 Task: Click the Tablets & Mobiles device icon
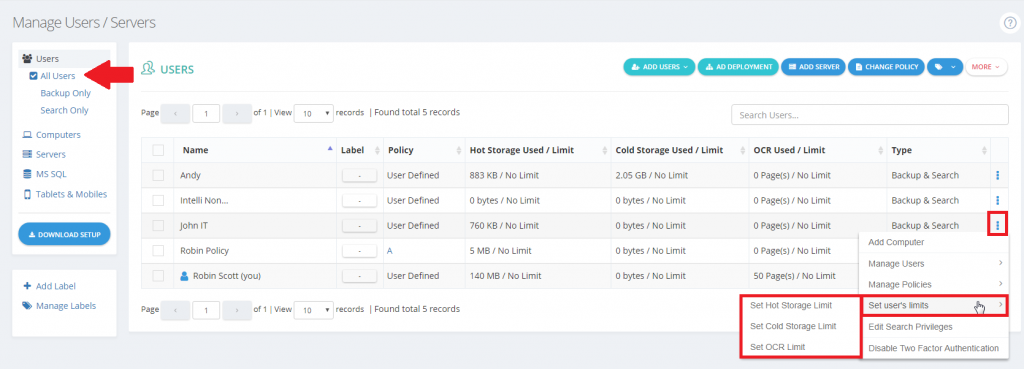[27, 194]
